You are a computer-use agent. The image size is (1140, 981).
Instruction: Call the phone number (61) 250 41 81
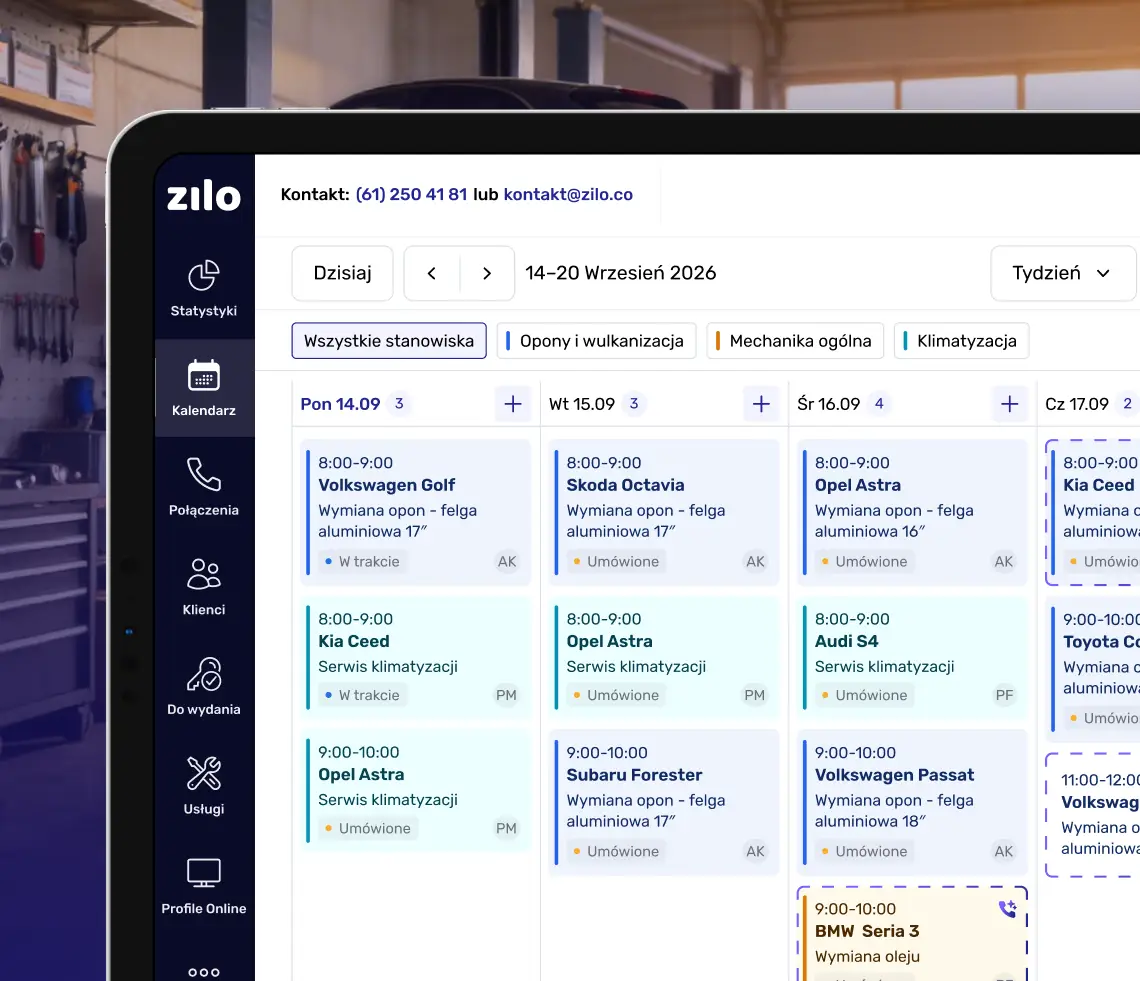click(x=412, y=195)
